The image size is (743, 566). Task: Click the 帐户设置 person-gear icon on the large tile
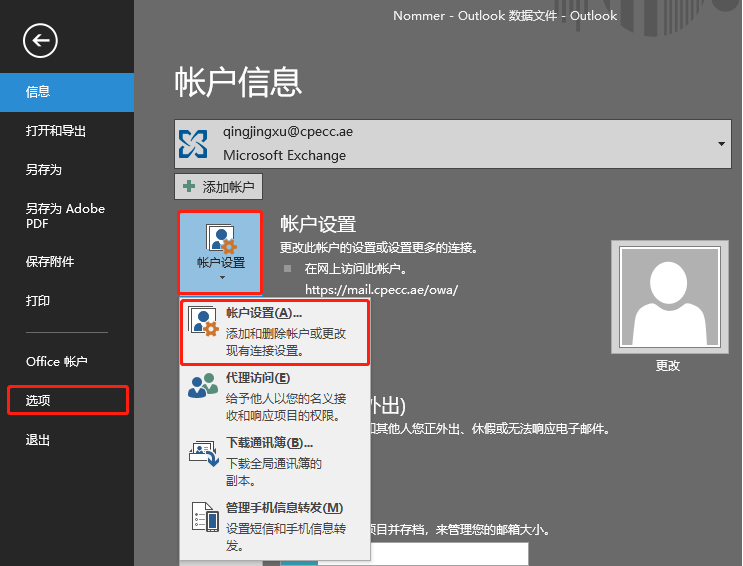(221, 238)
